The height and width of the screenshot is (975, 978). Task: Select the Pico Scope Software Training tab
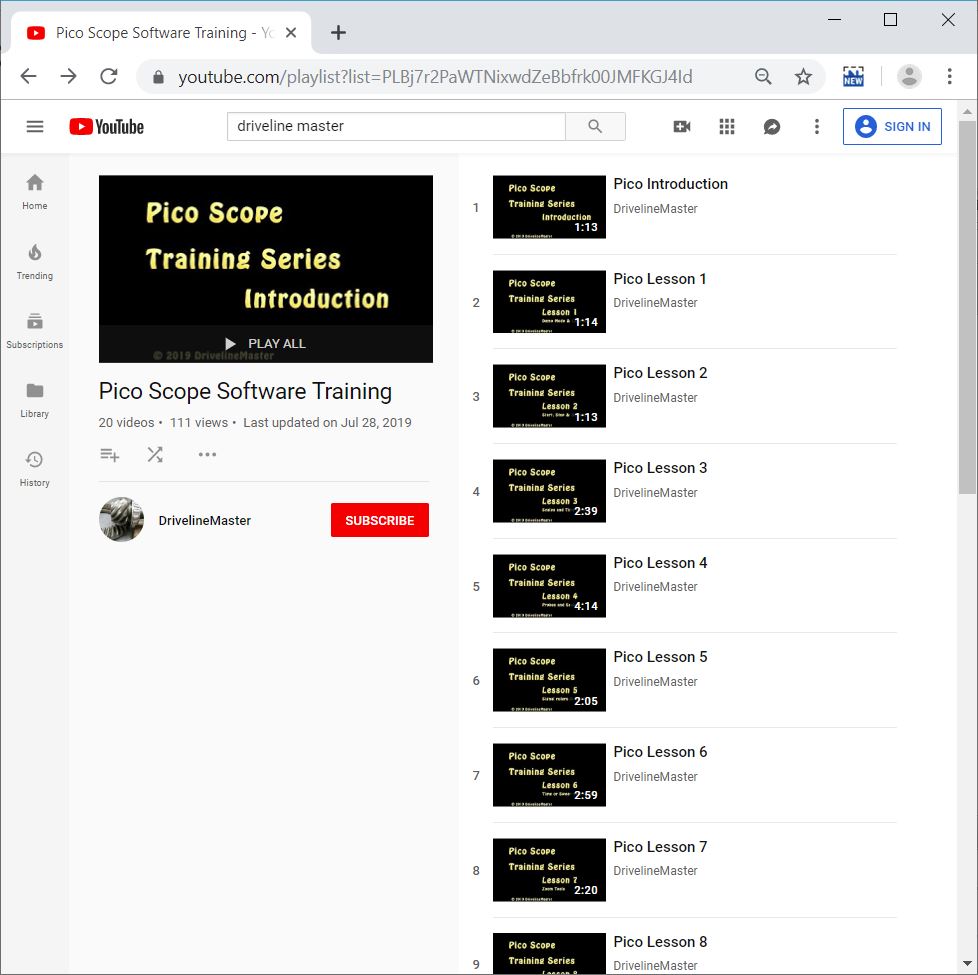pos(162,32)
